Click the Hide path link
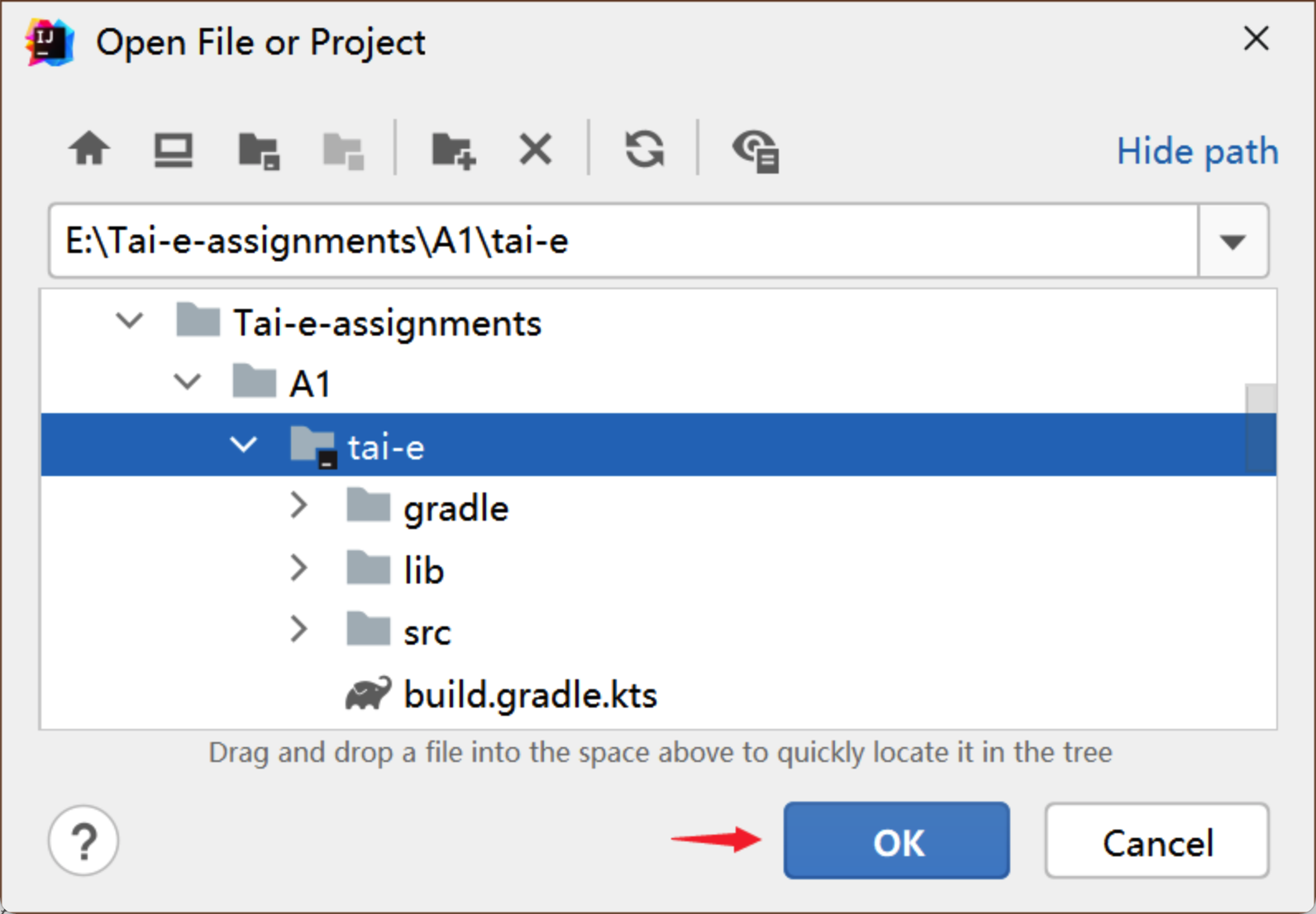The image size is (1316, 914). click(x=1197, y=151)
